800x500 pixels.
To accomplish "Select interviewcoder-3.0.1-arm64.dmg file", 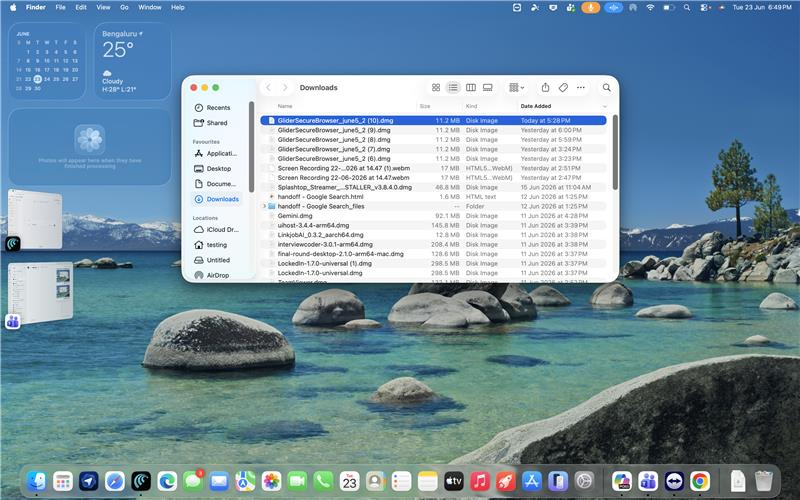I will click(433, 244).
